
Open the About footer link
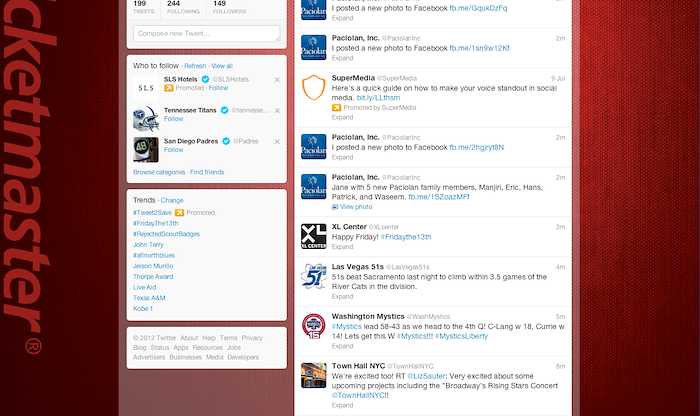tap(189, 338)
